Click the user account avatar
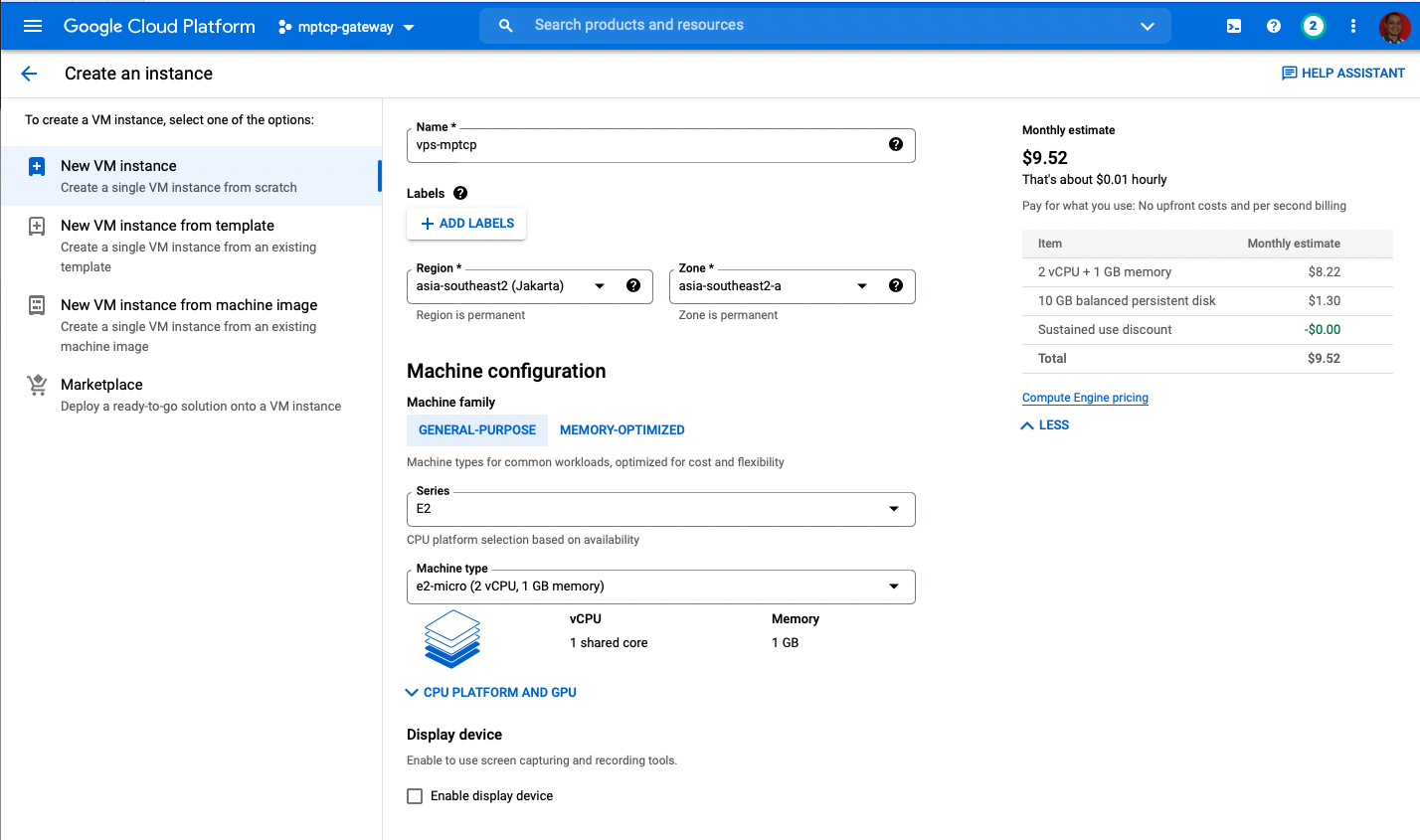This screenshot has height=840, width=1420. tap(1394, 27)
